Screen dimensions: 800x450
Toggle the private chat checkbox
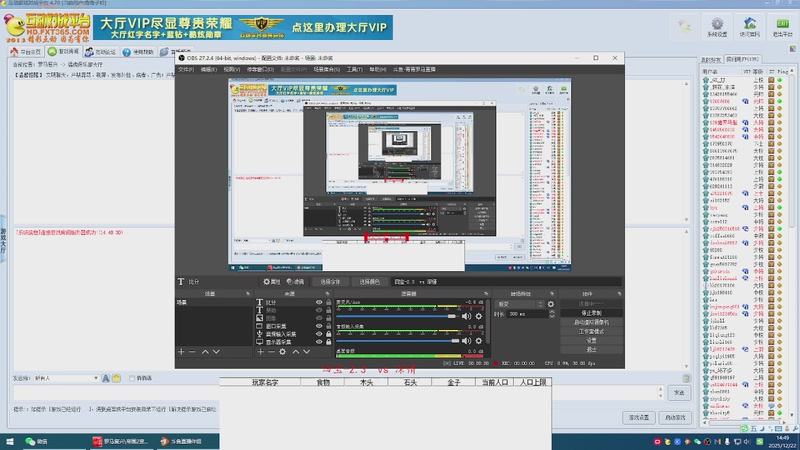coord(132,378)
